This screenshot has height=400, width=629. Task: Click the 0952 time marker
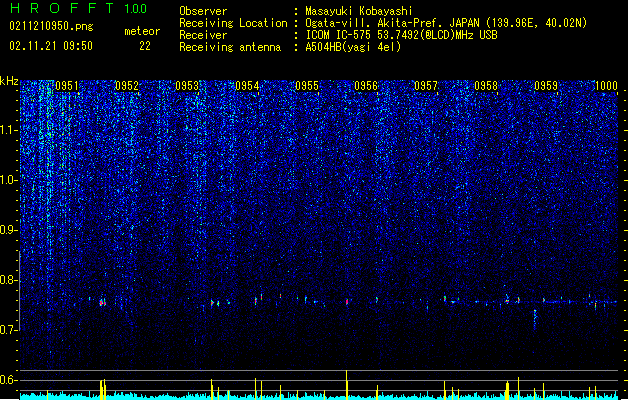[x=127, y=86]
